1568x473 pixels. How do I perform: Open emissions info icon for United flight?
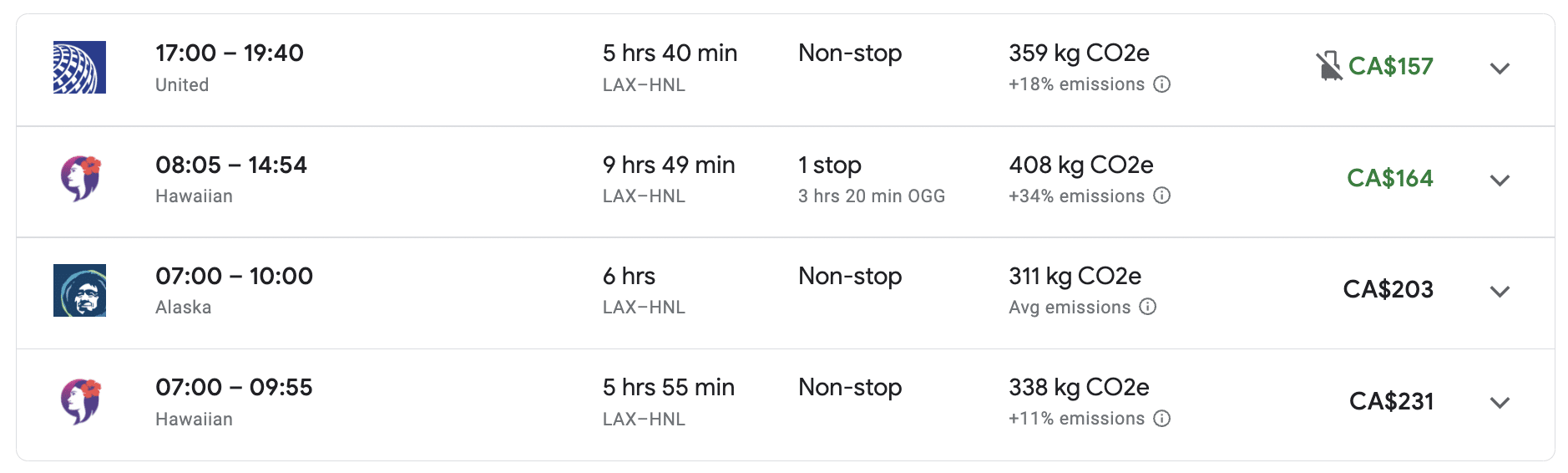click(x=1162, y=84)
